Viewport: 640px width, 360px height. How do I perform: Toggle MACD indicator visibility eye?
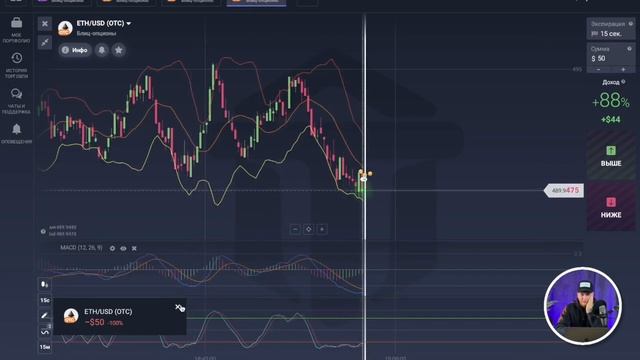(x=123, y=248)
